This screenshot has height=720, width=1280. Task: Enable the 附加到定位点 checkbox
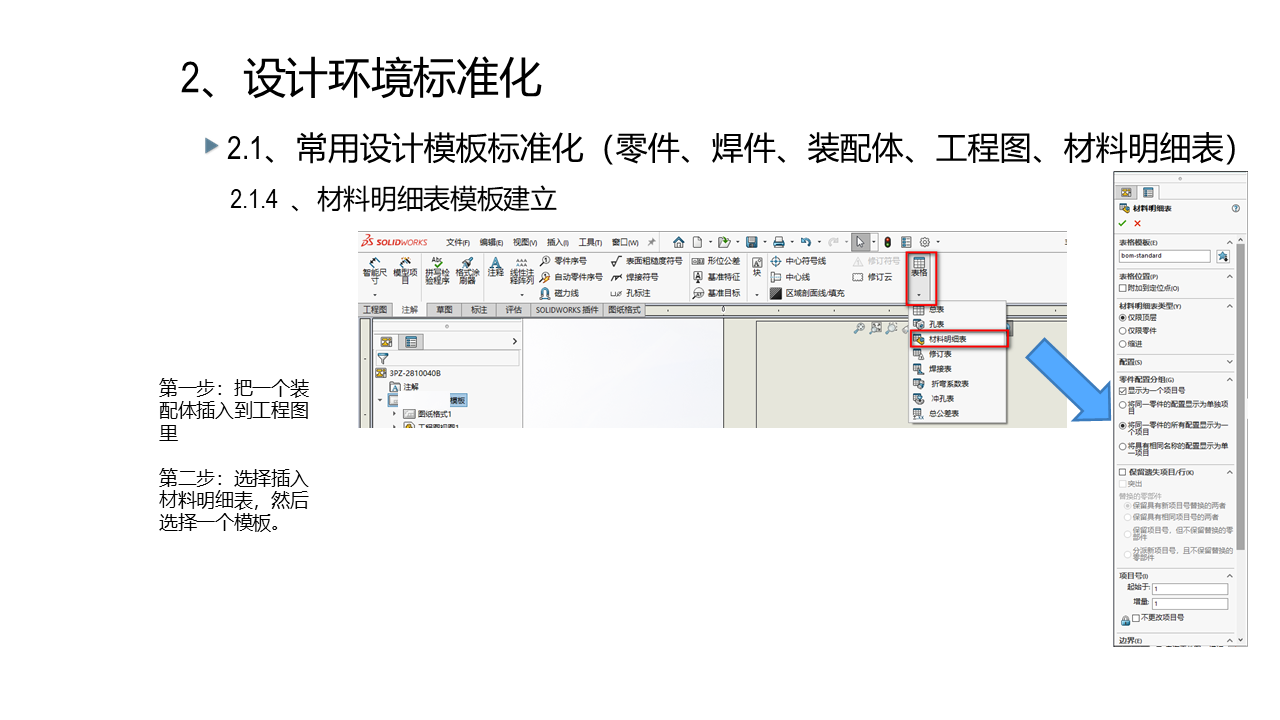(1123, 288)
